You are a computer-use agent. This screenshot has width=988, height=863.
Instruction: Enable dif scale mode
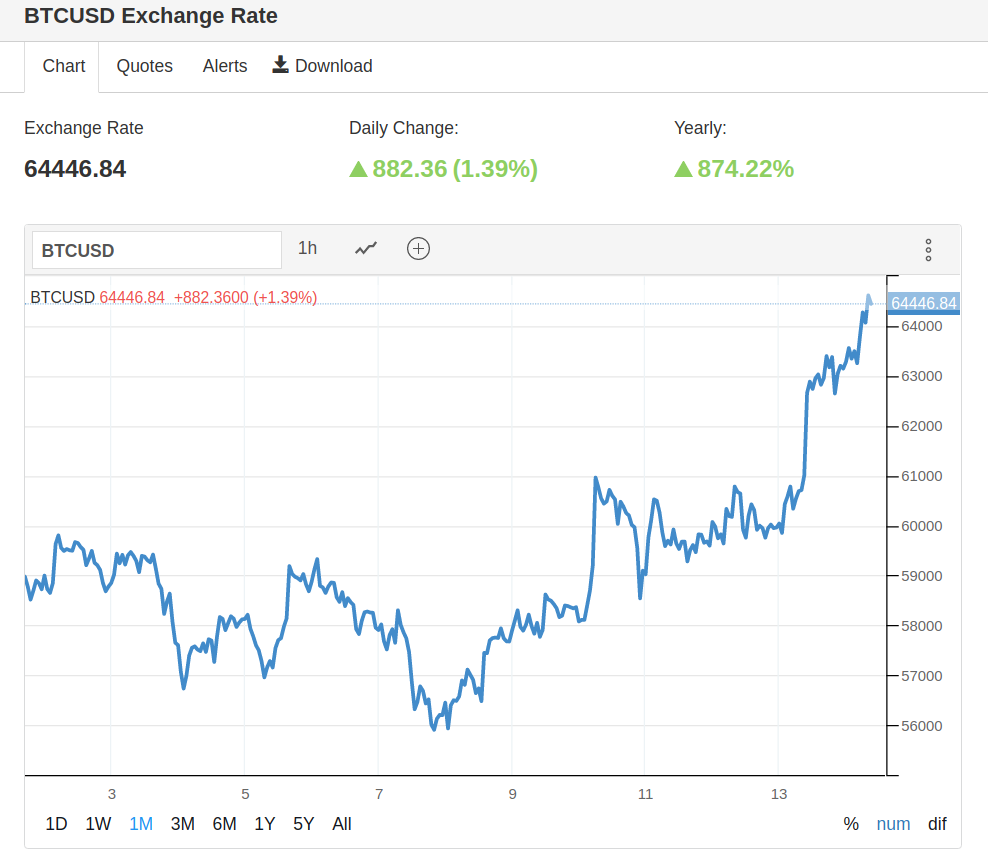click(x=937, y=824)
